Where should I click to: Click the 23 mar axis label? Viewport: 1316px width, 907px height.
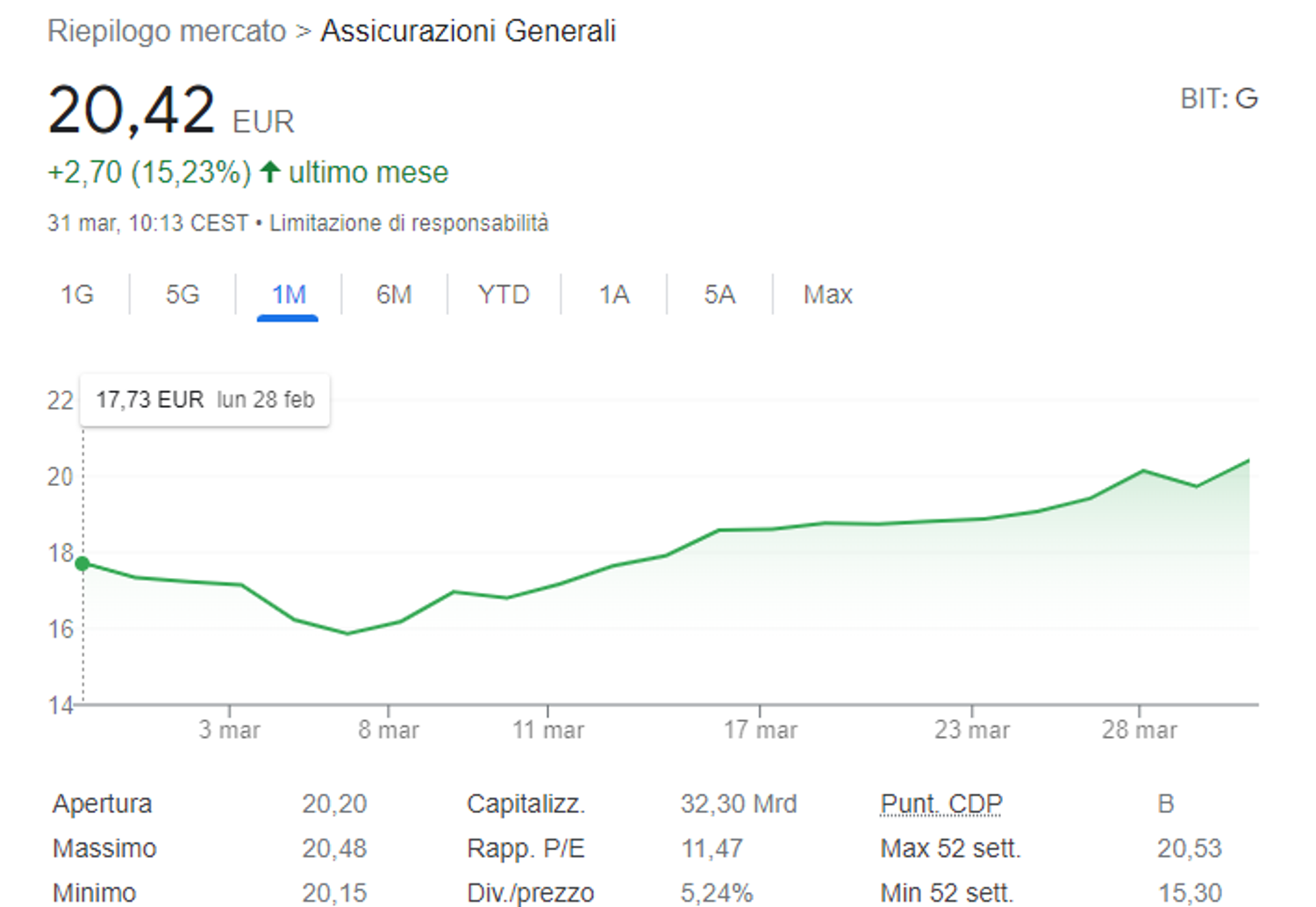tap(972, 730)
